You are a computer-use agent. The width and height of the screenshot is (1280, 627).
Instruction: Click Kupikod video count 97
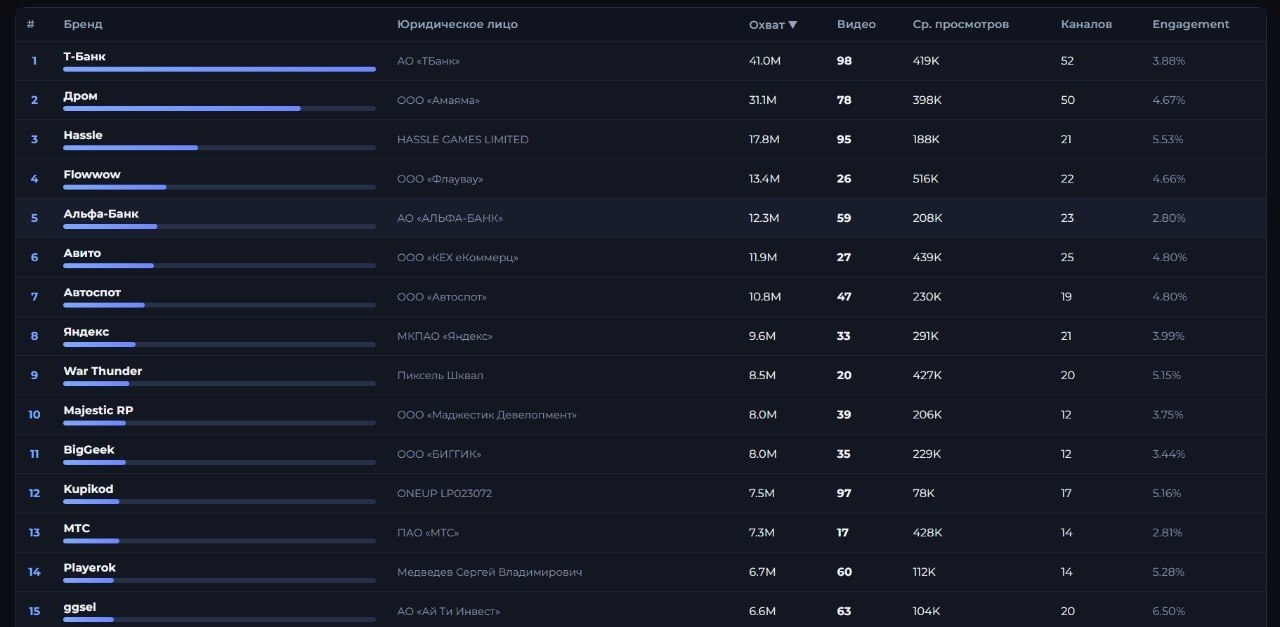(843, 493)
